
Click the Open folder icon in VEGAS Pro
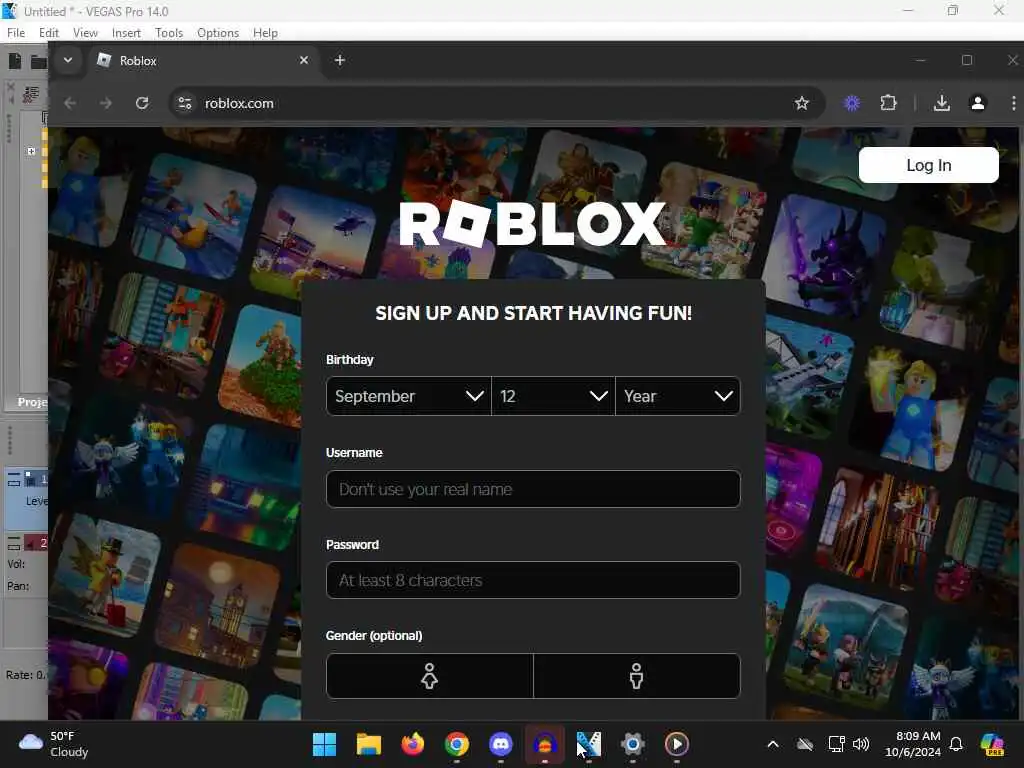[x=39, y=62]
